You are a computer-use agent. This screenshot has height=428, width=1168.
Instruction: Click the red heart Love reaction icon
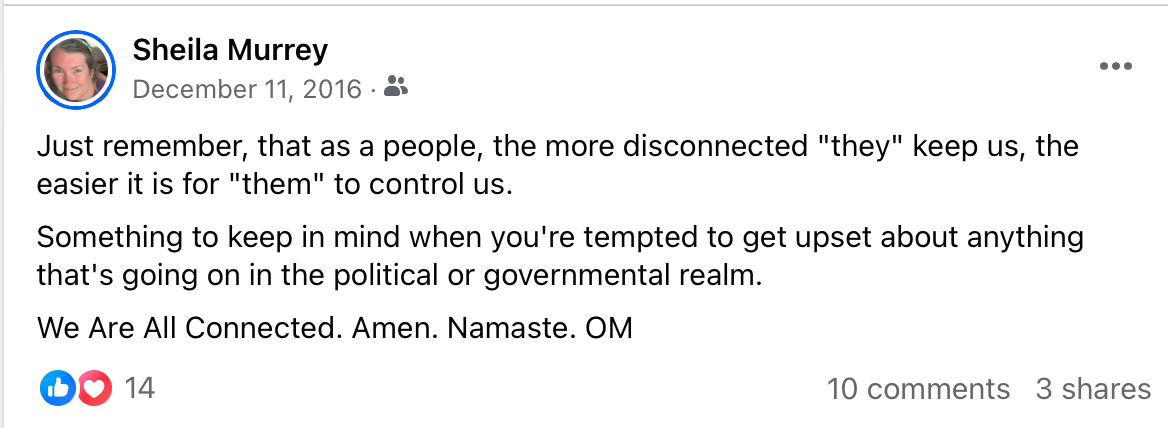coord(93,388)
